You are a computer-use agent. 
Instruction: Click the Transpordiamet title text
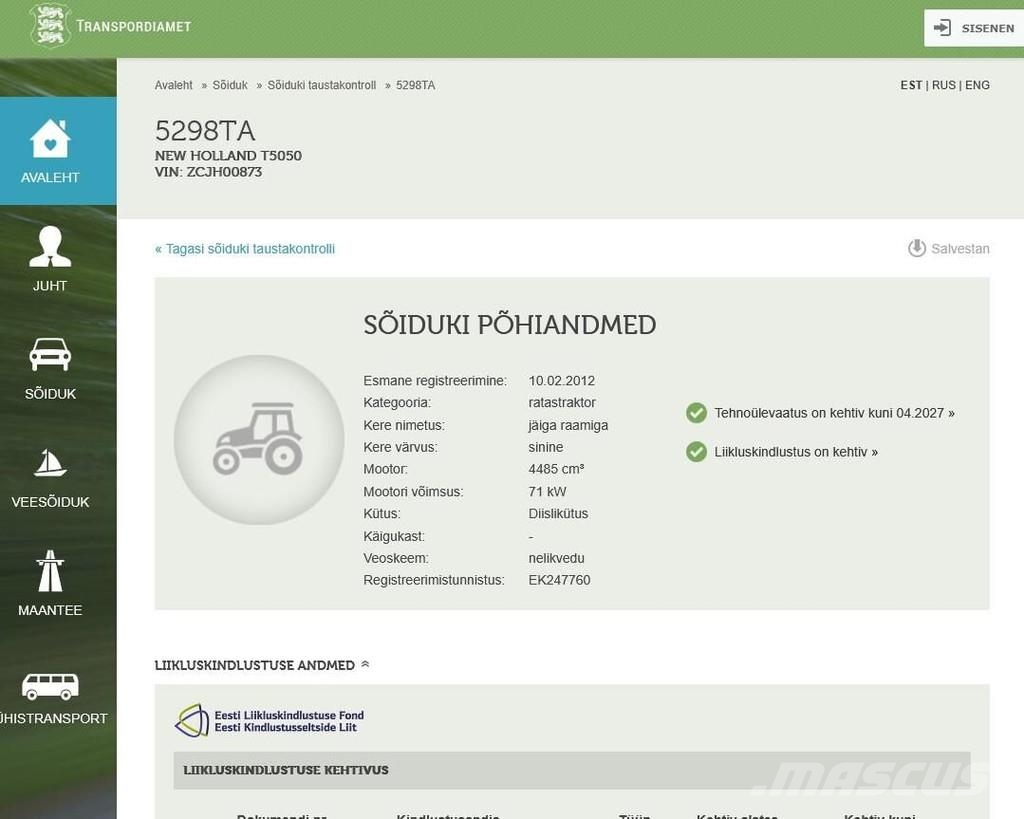click(x=133, y=26)
